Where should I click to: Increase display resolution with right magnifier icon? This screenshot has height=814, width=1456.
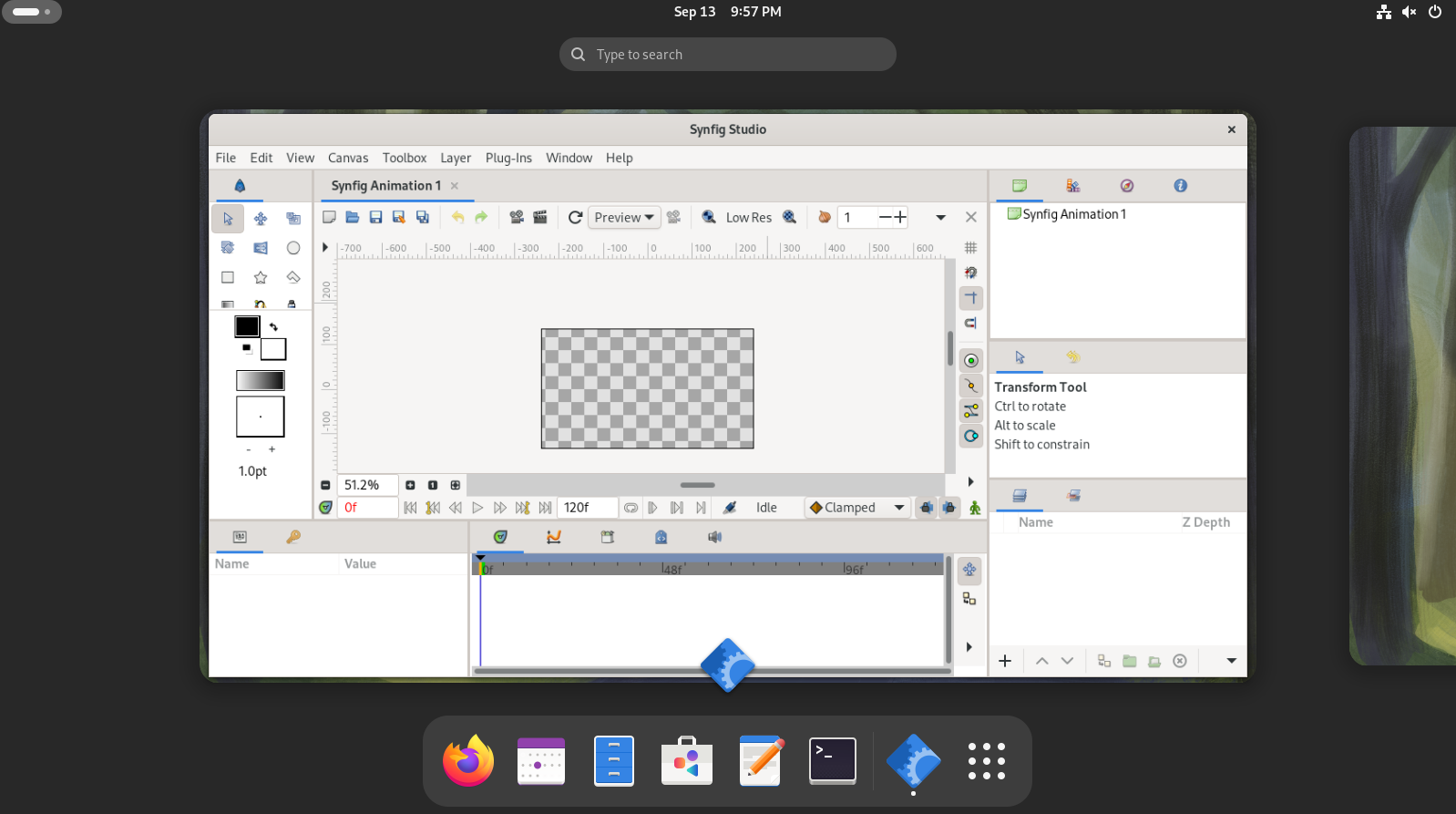tap(790, 217)
